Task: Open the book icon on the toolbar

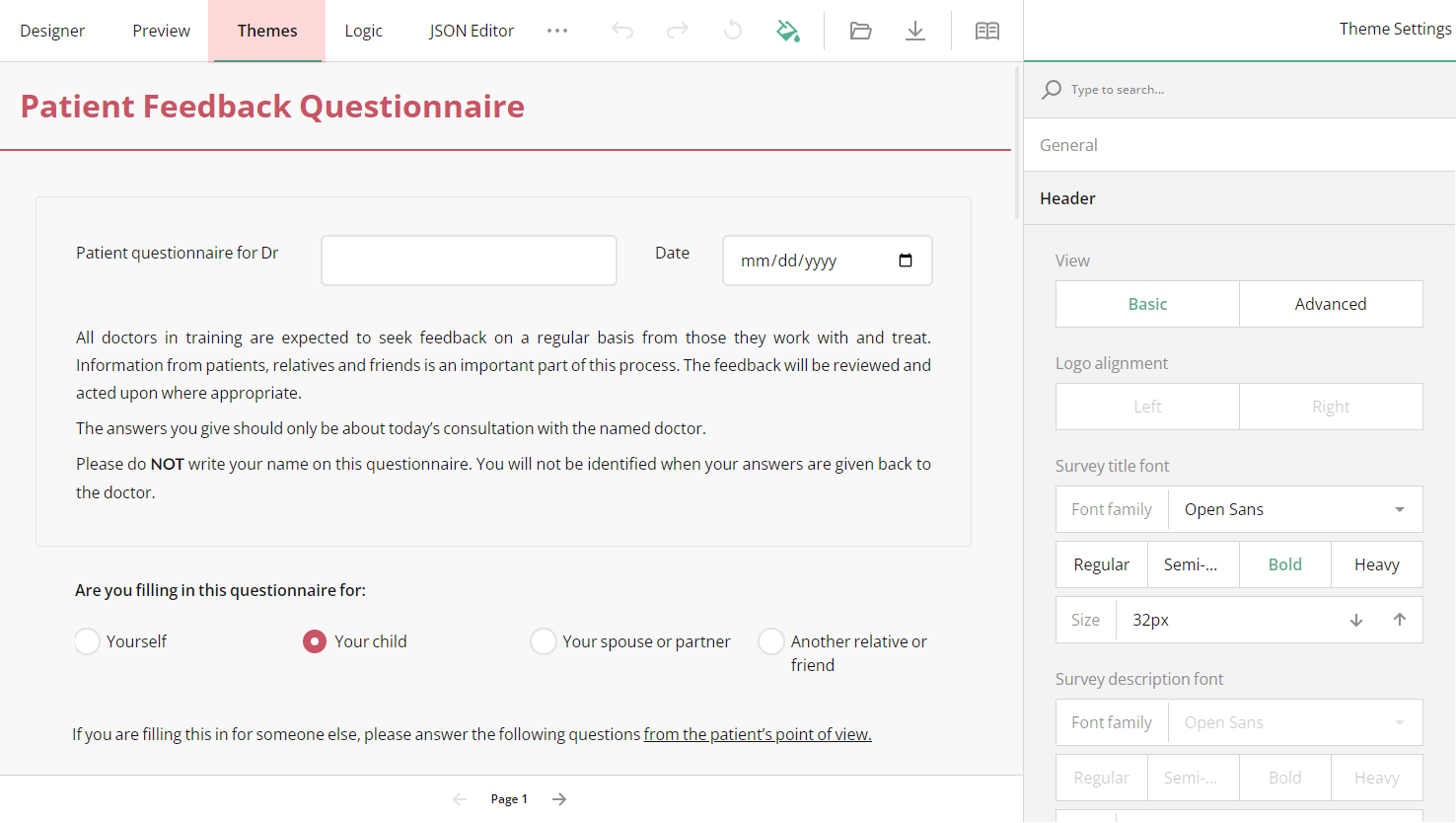Action: pyautogui.click(x=986, y=31)
